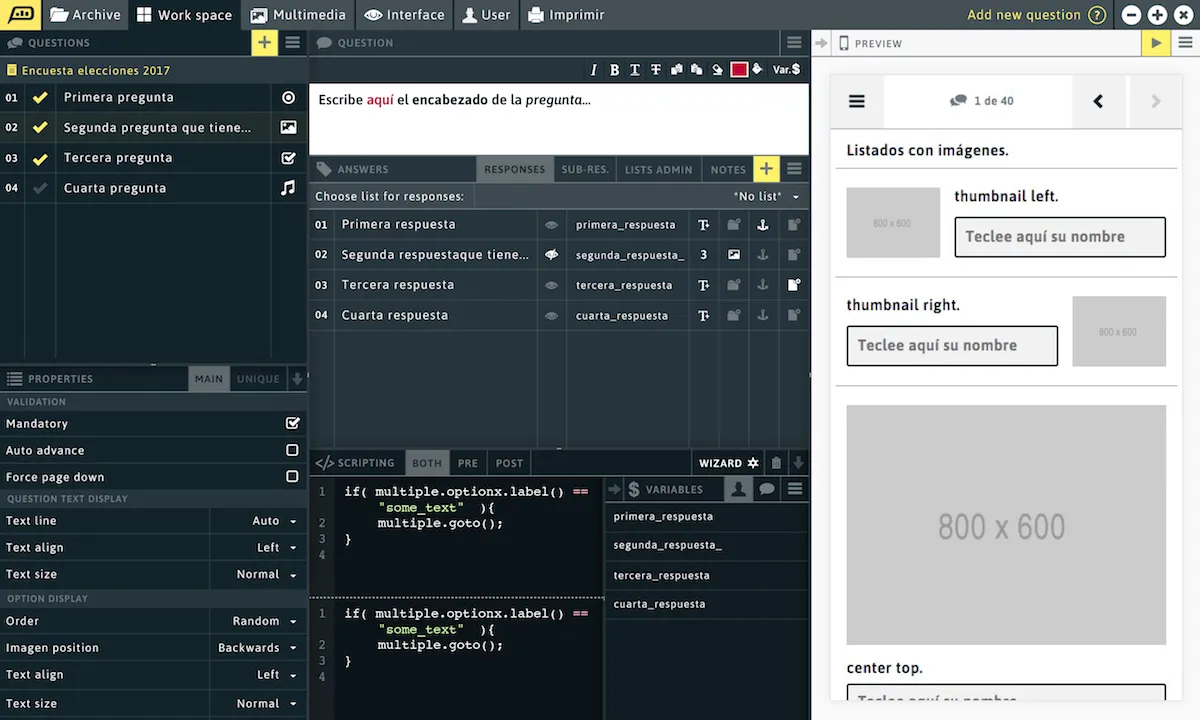Click the thumbnail left name input field
The image size is (1200, 720).
coord(1060,237)
